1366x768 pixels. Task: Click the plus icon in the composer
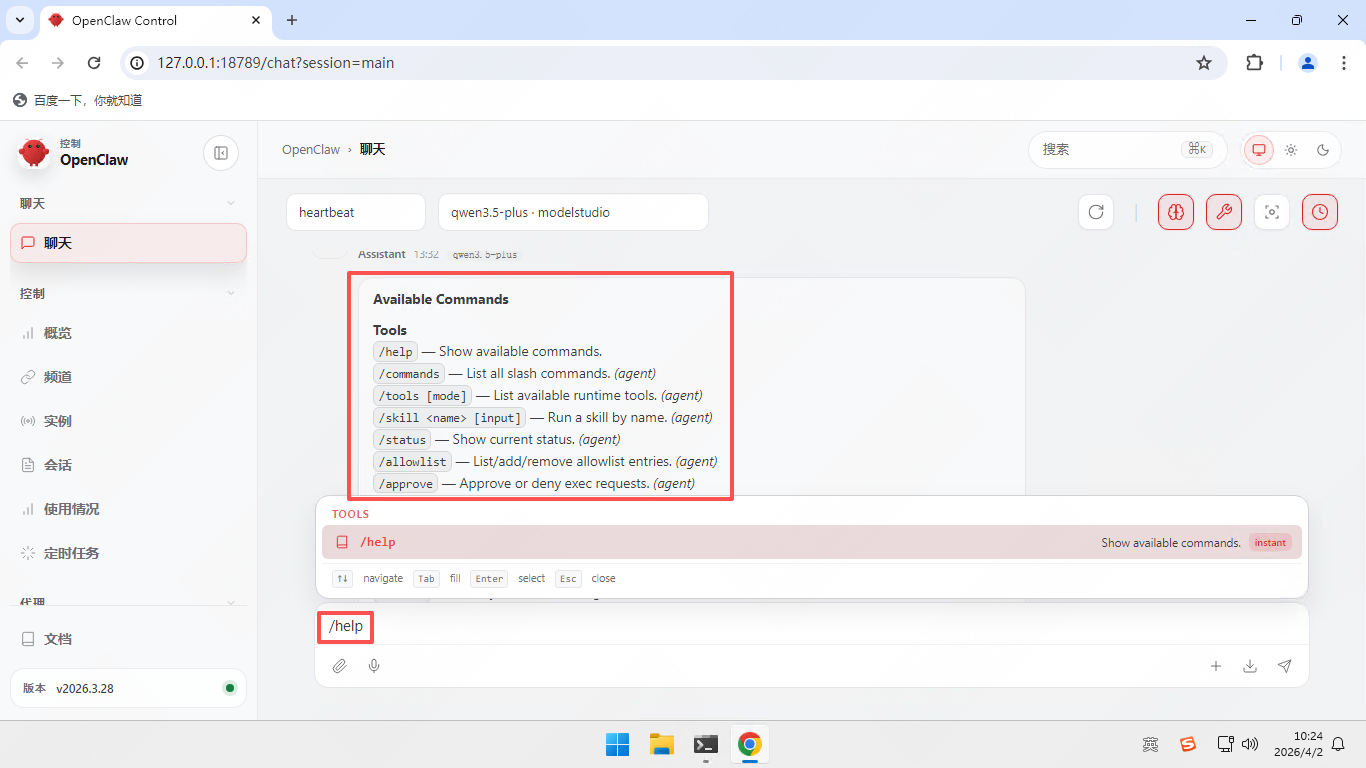click(x=1216, y=666)
